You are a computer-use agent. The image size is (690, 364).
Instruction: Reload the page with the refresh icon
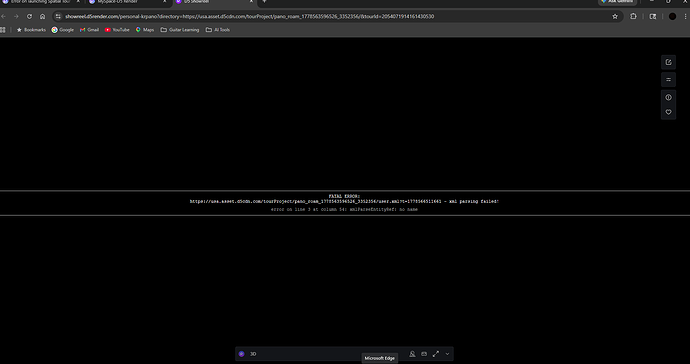click(x=29, y=16)
